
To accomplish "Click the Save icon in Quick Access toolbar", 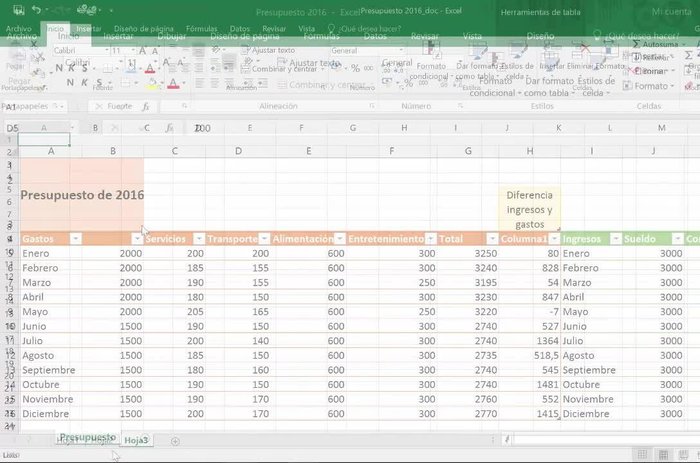I will [18, 9].
